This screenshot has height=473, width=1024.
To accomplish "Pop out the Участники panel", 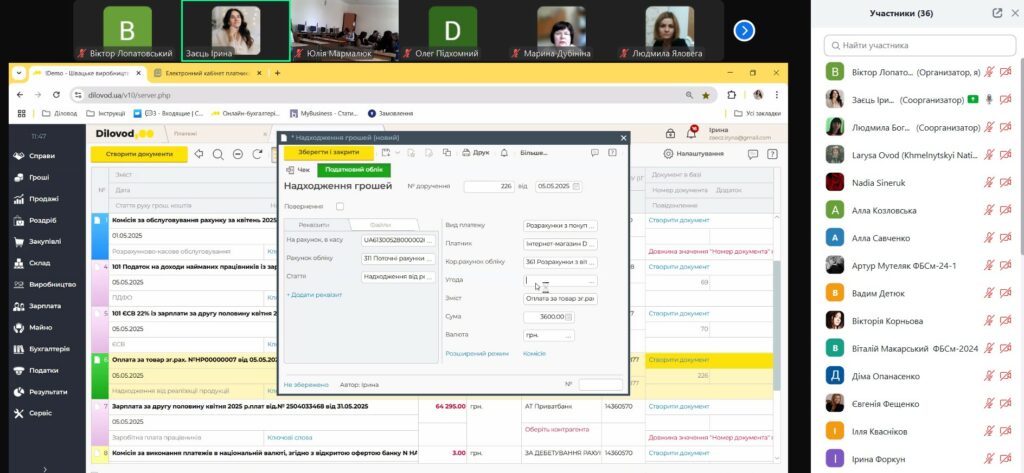I will [x=997, y=12].
